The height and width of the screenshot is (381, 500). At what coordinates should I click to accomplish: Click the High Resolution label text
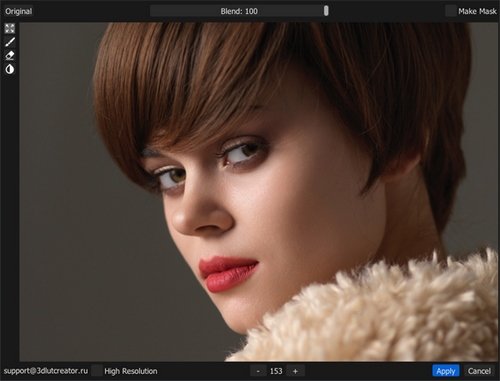[x=131, y=371]
